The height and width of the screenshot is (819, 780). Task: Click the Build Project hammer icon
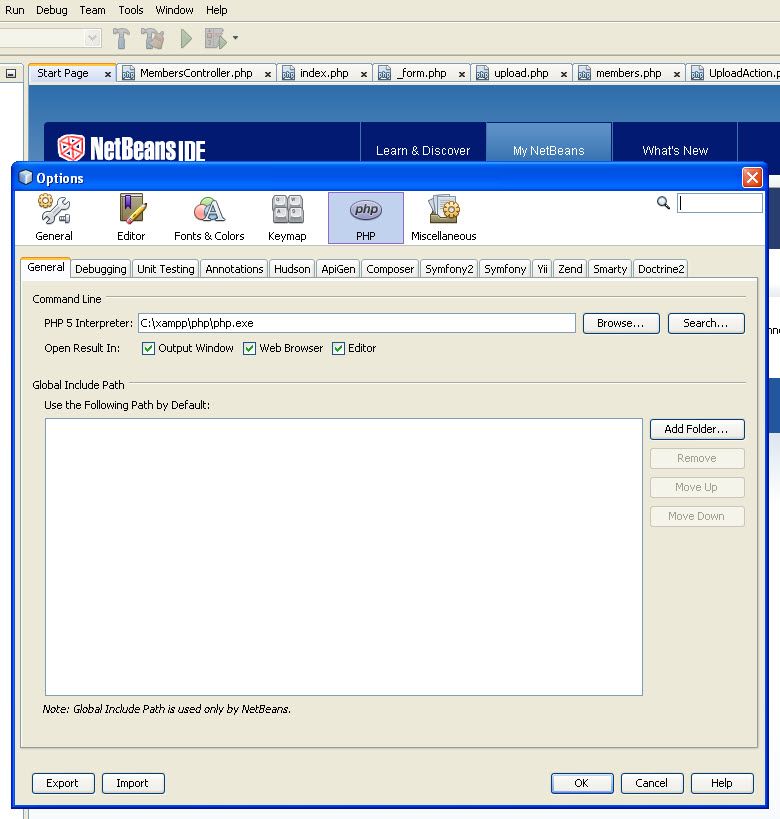click(121, 38)
